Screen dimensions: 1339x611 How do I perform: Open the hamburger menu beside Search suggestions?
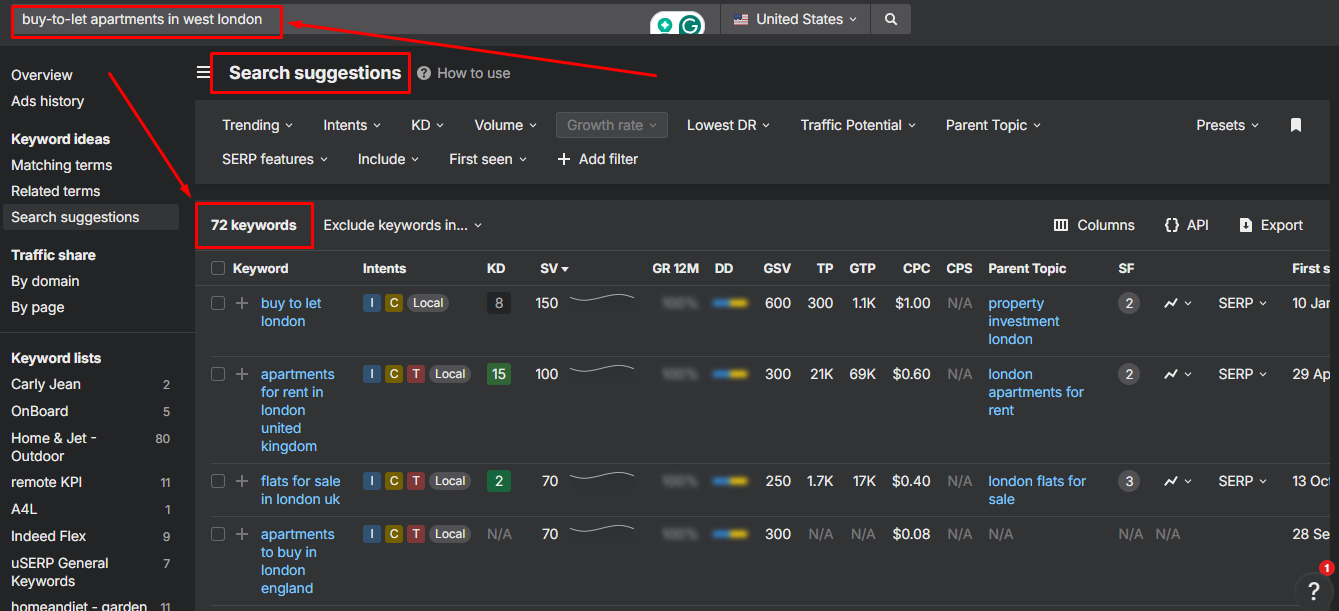tap(203, 72)
